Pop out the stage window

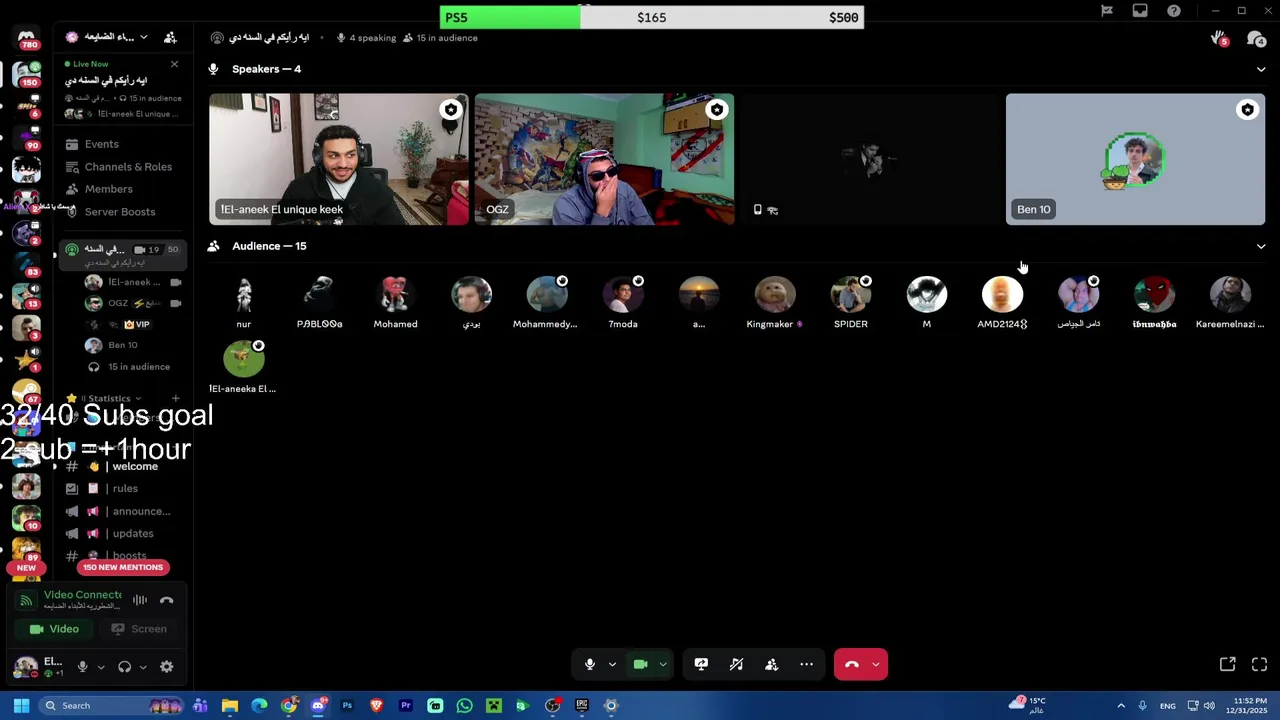point(1228,664)
